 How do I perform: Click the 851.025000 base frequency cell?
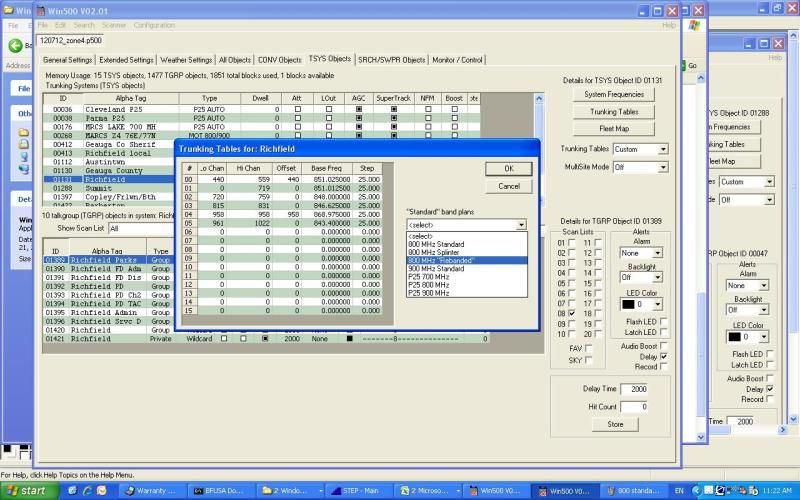click(327, 180)
